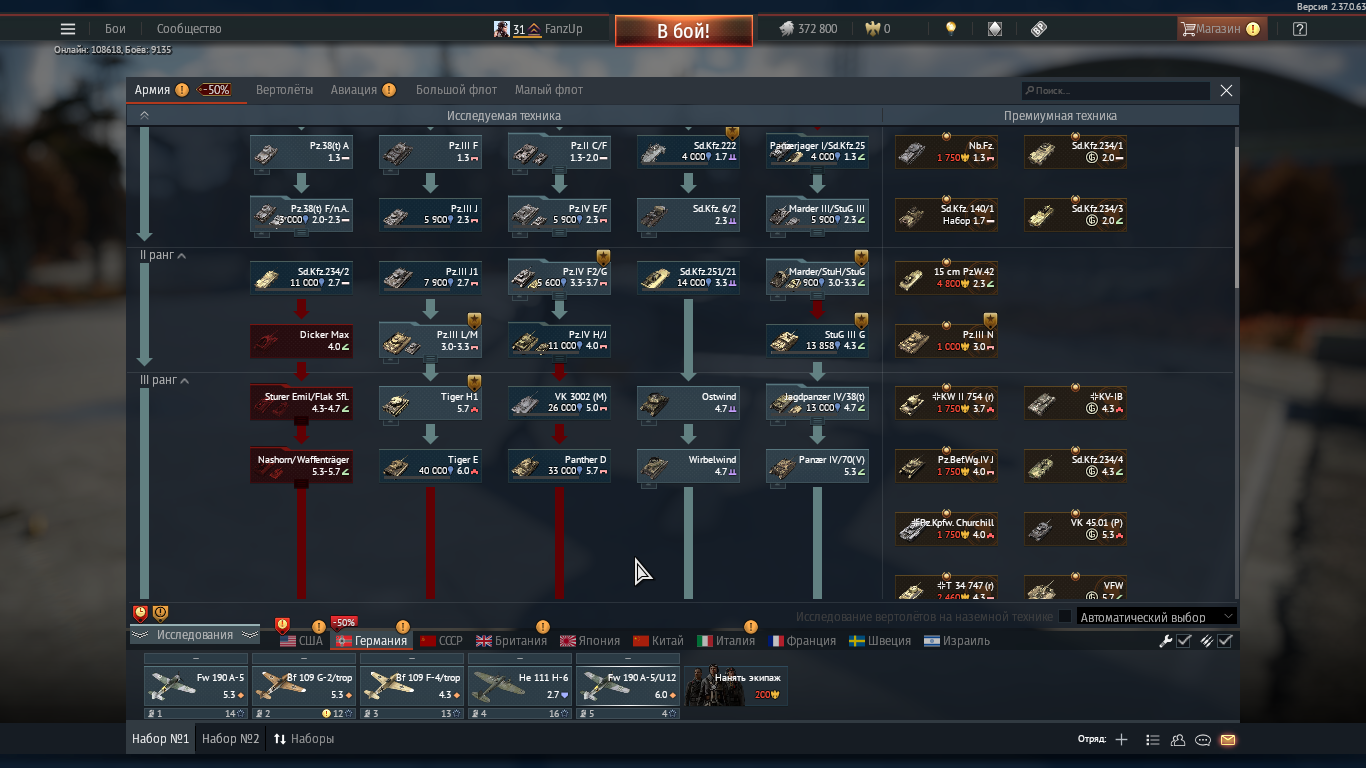Screen dimensions: 1366x768
Task: Select crew slot Fw 190 A-5
Action: click(196, 686)
